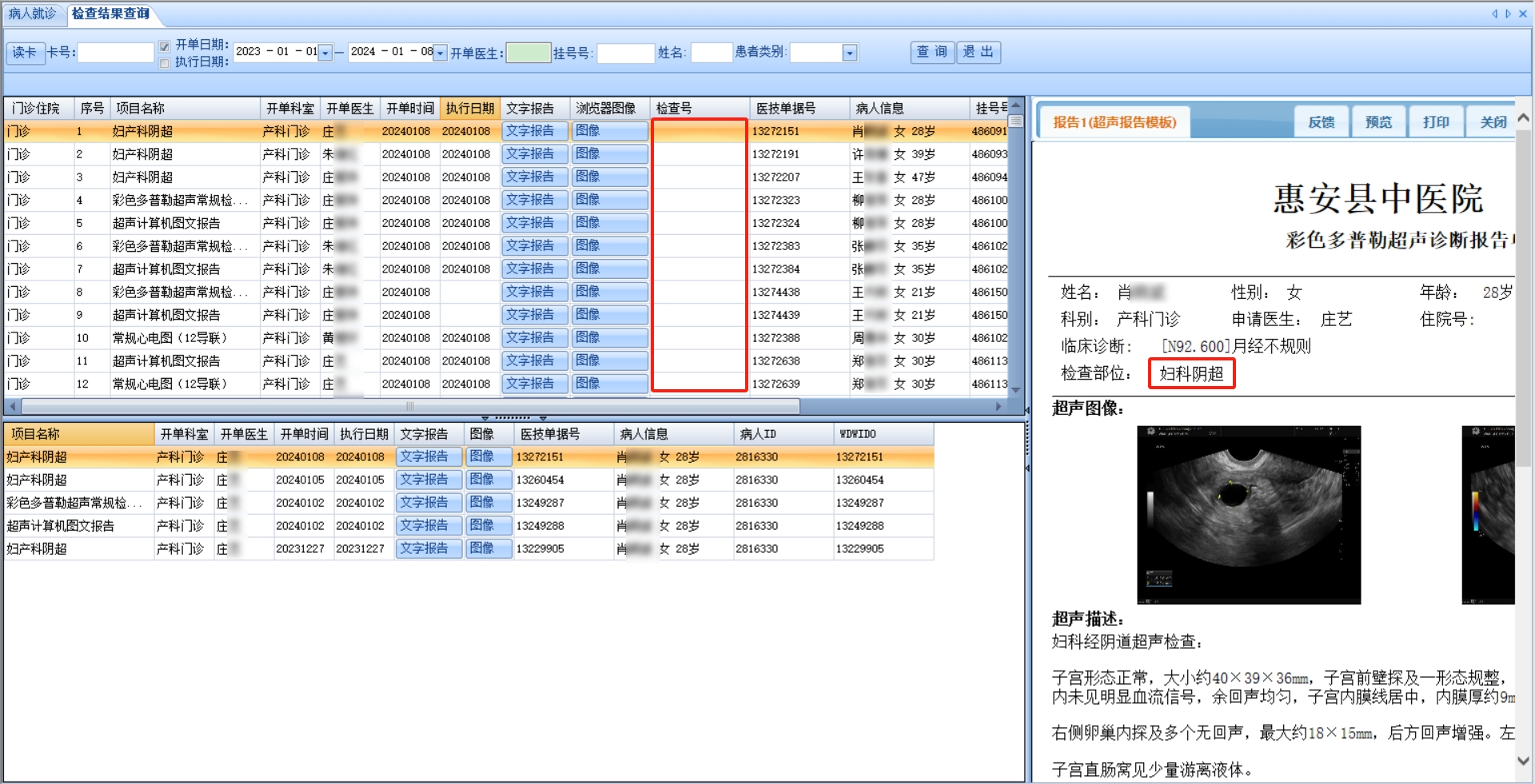Select 超声计算机图文报告 row in lower table

point(468,526)
